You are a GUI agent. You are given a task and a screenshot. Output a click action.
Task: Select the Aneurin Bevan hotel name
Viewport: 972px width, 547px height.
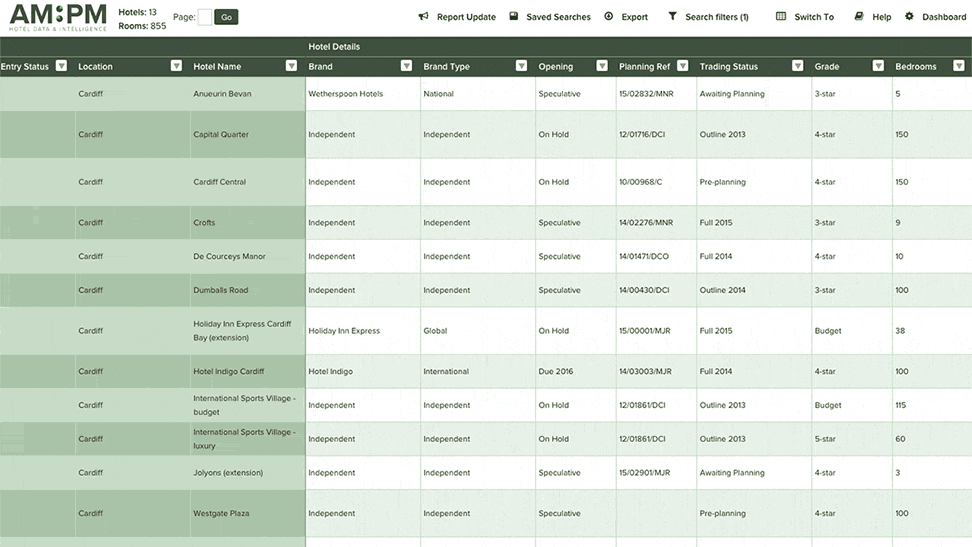(222, 94)
